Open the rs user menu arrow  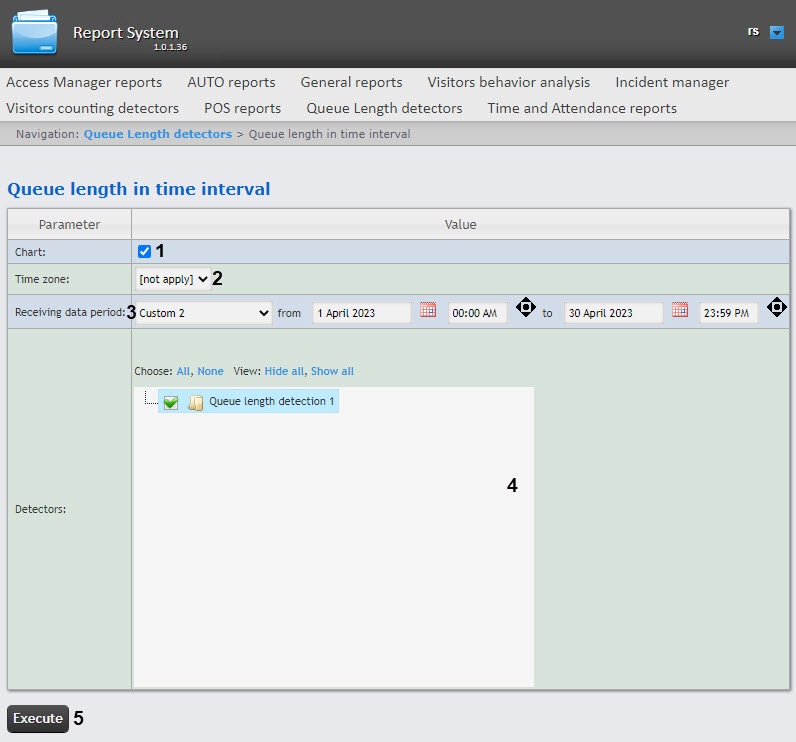tap(777, 32)
